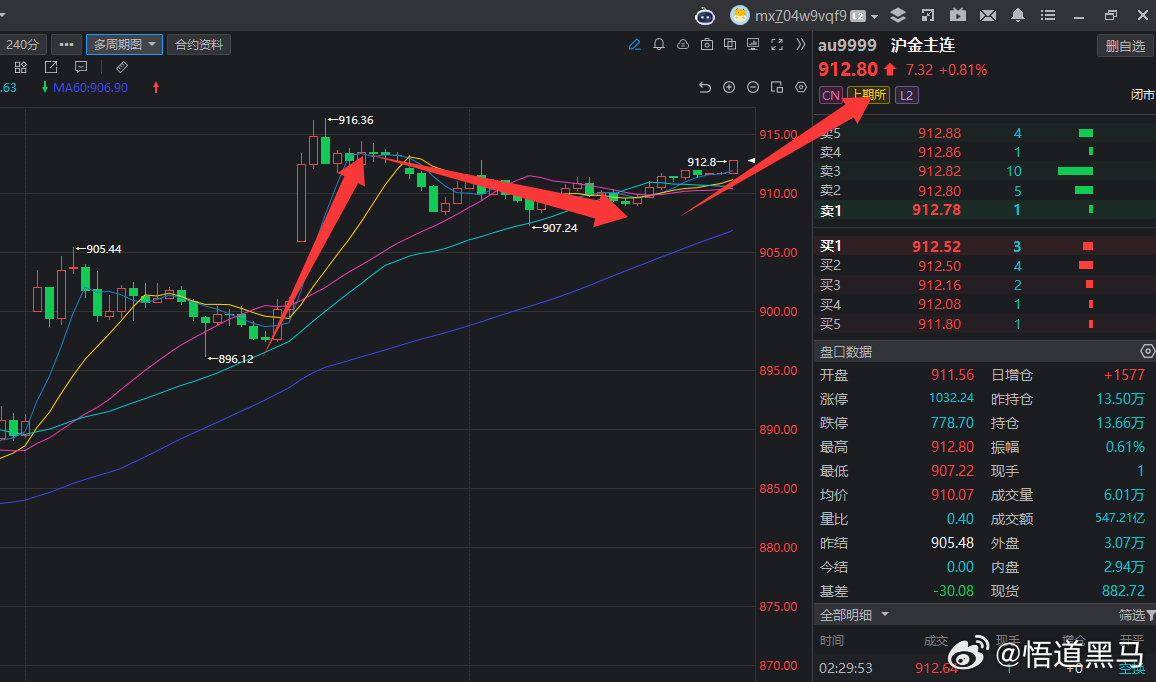Screen dimensions: 1156x682
Task: Click the CN market tag
Action: coord(831,95)
